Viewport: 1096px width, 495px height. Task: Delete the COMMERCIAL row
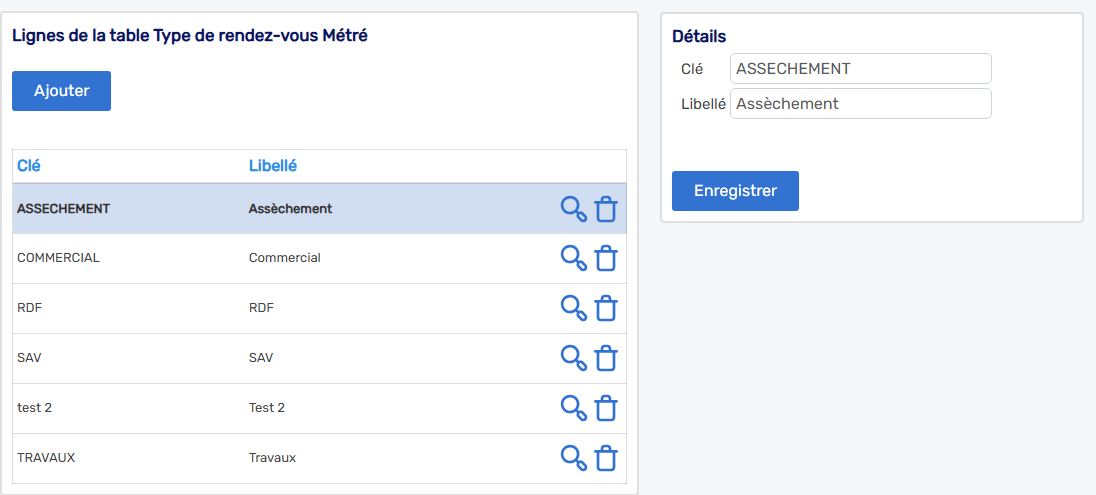click(606, 258)
